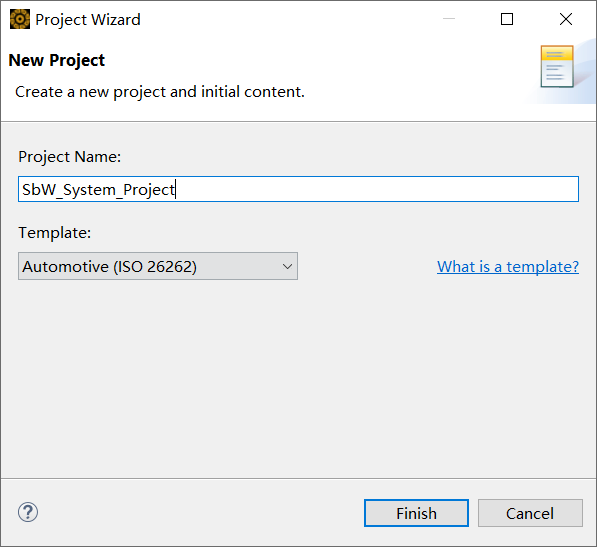Image resolution: width=597 pixels, height=547 pixels.
Task: Confirm with the Finish button
Action: tap(417, 513)
